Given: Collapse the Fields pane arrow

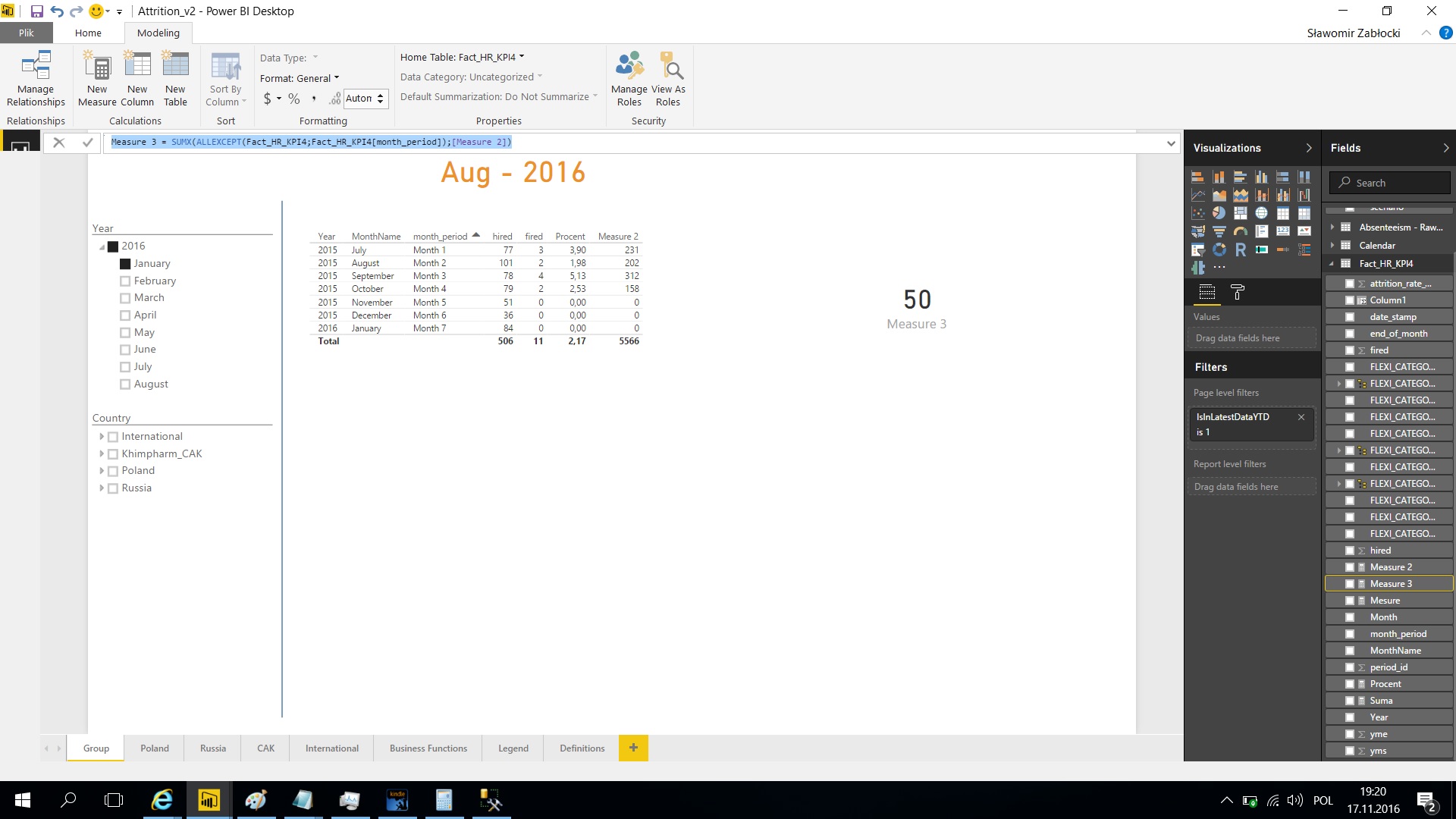Looking at the screenshot, I should coord(1445,148).
